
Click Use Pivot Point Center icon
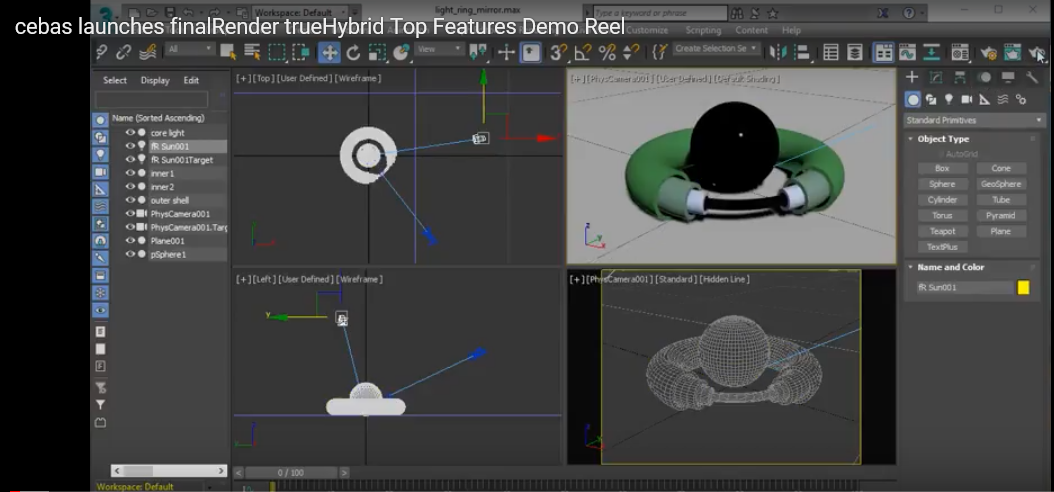point(478,52)
